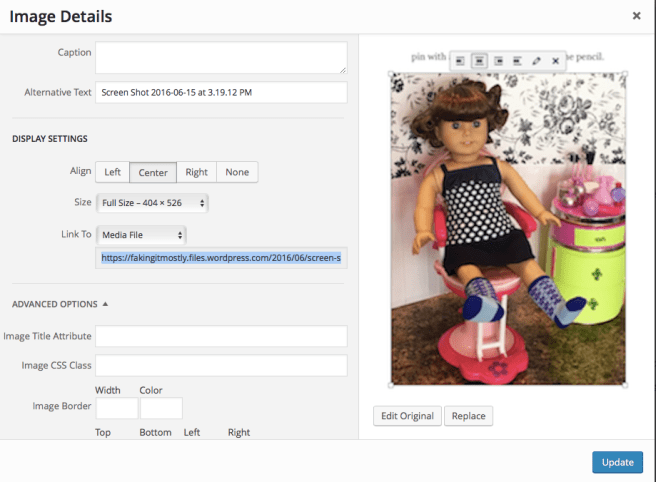
Task: Click the Edit Original button
Action: coord(406,416)
